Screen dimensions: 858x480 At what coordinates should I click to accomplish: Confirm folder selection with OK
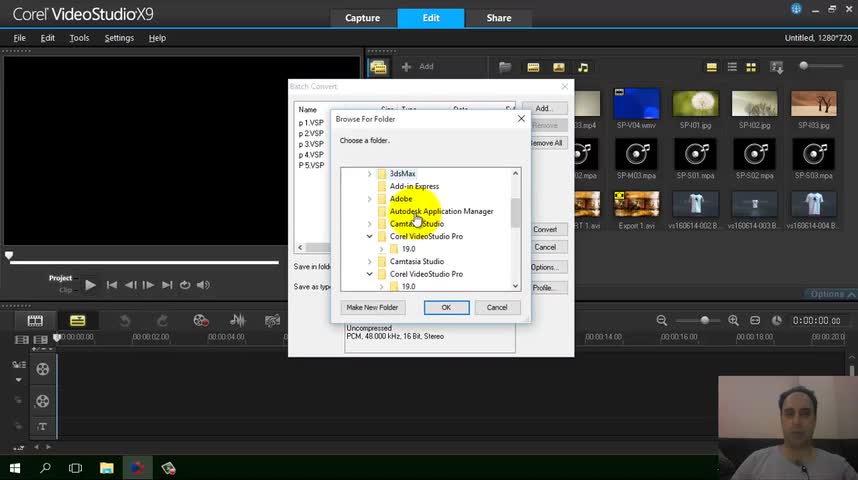click(x=447, y=308)
